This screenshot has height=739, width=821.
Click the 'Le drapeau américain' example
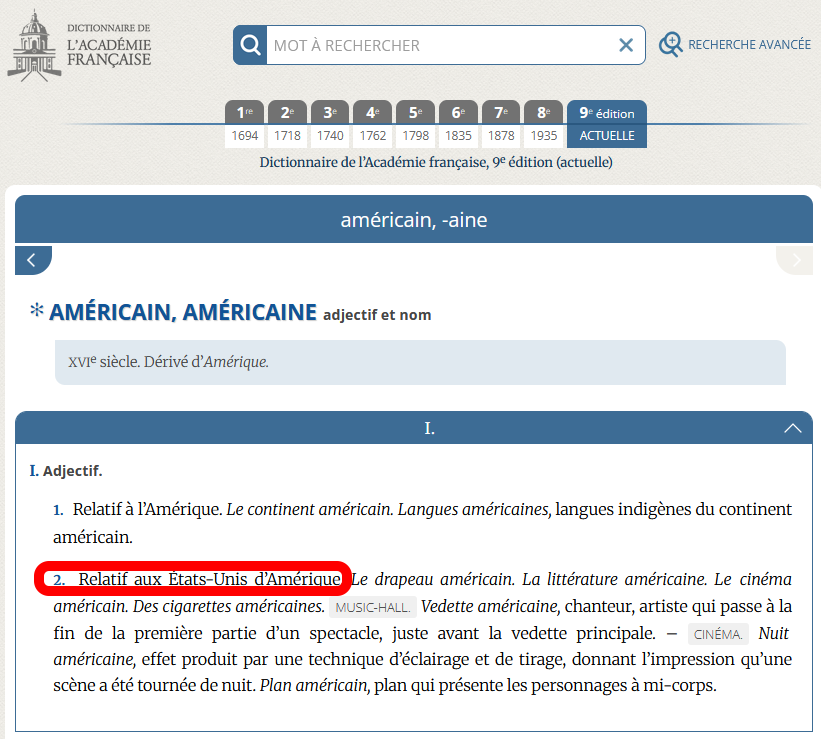click(432, 579)
